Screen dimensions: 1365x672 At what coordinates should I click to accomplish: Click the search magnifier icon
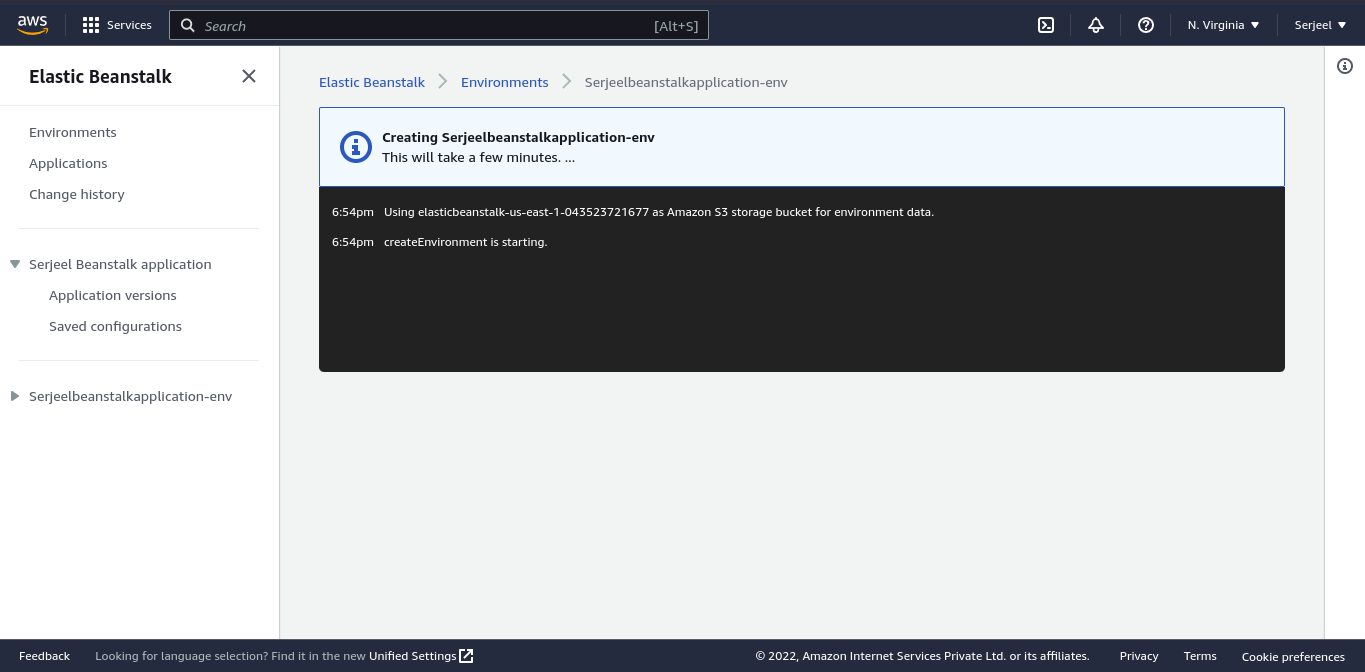tap(187, 26)
